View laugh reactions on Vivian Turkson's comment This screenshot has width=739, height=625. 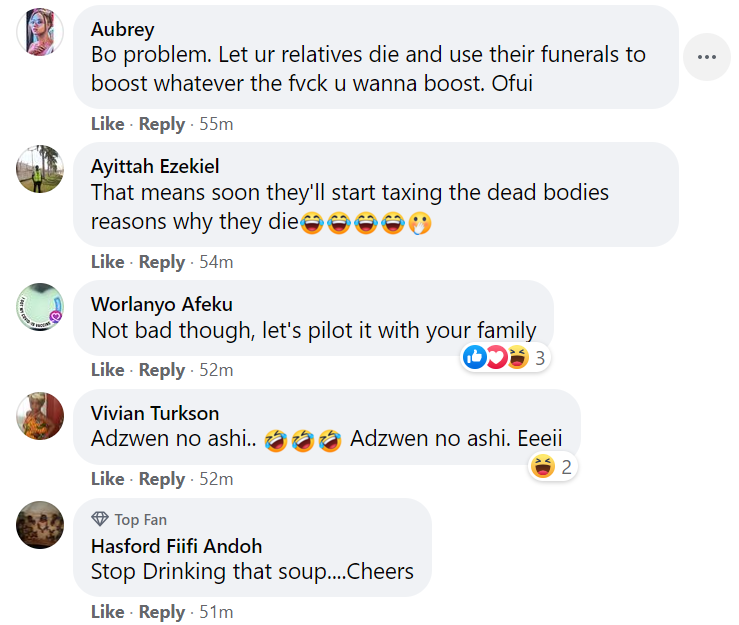[552, 466]
